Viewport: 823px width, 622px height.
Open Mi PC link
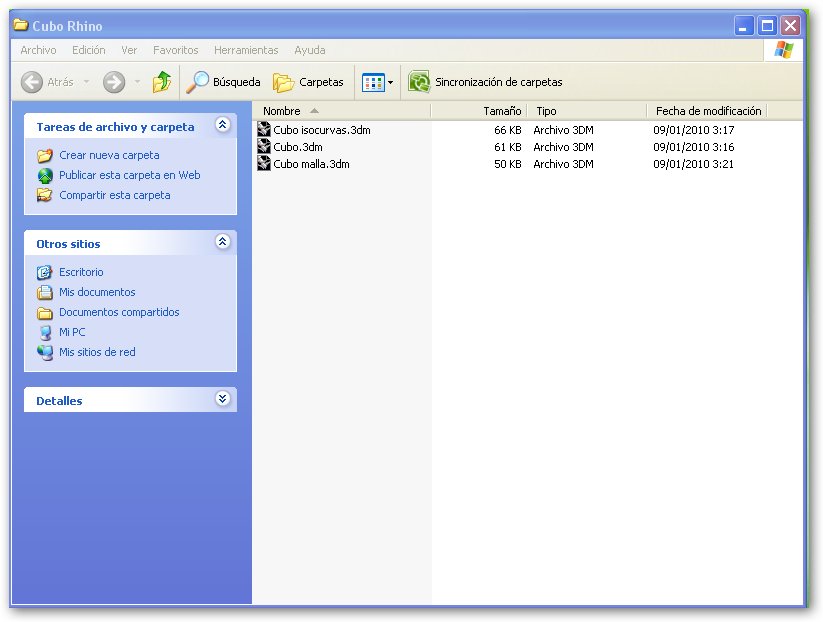click(72, 332)
